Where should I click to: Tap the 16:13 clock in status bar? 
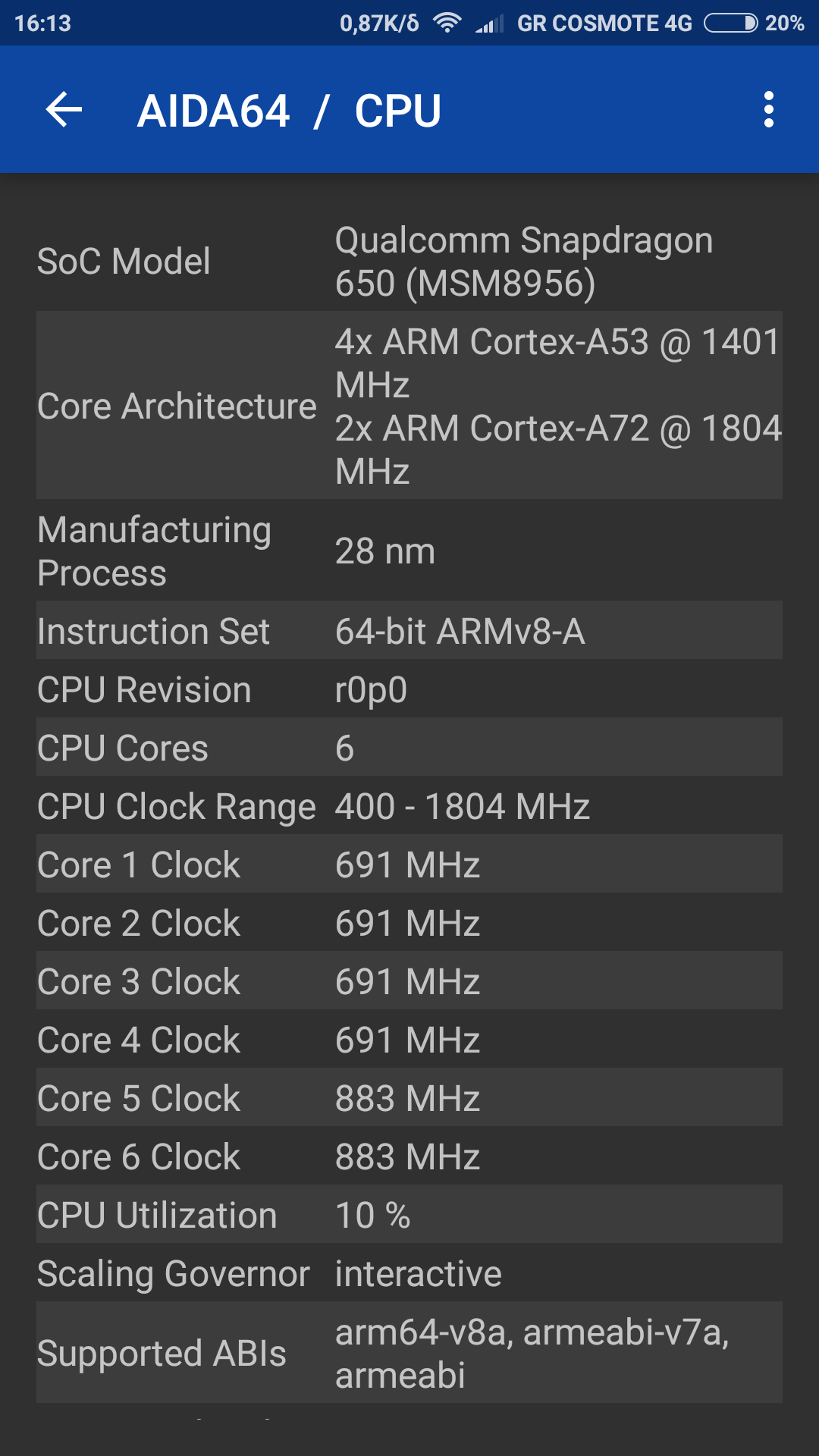tap(43, 24)
